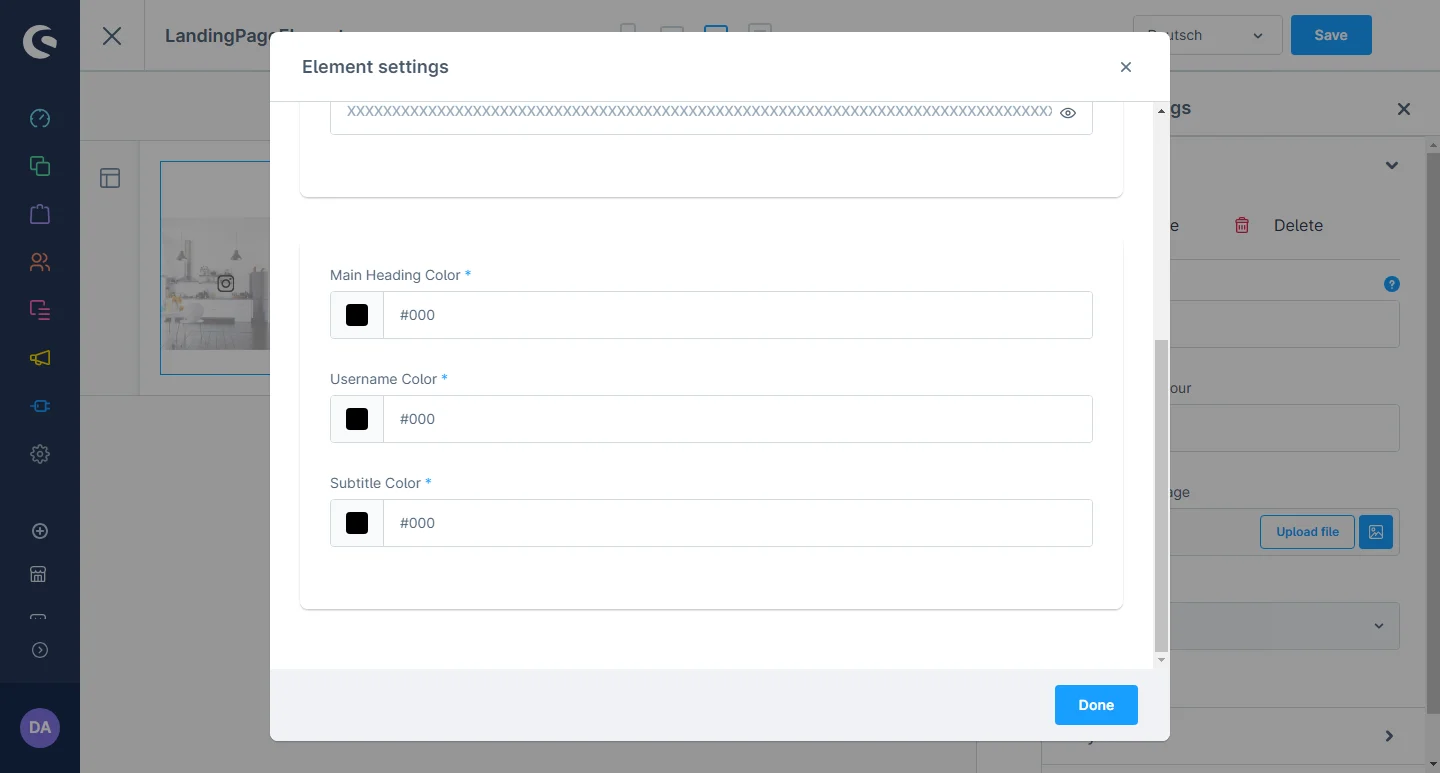Open the Settings gear icon in sidebar
This screenshot has width=1440, height=773.
(40, 454)
